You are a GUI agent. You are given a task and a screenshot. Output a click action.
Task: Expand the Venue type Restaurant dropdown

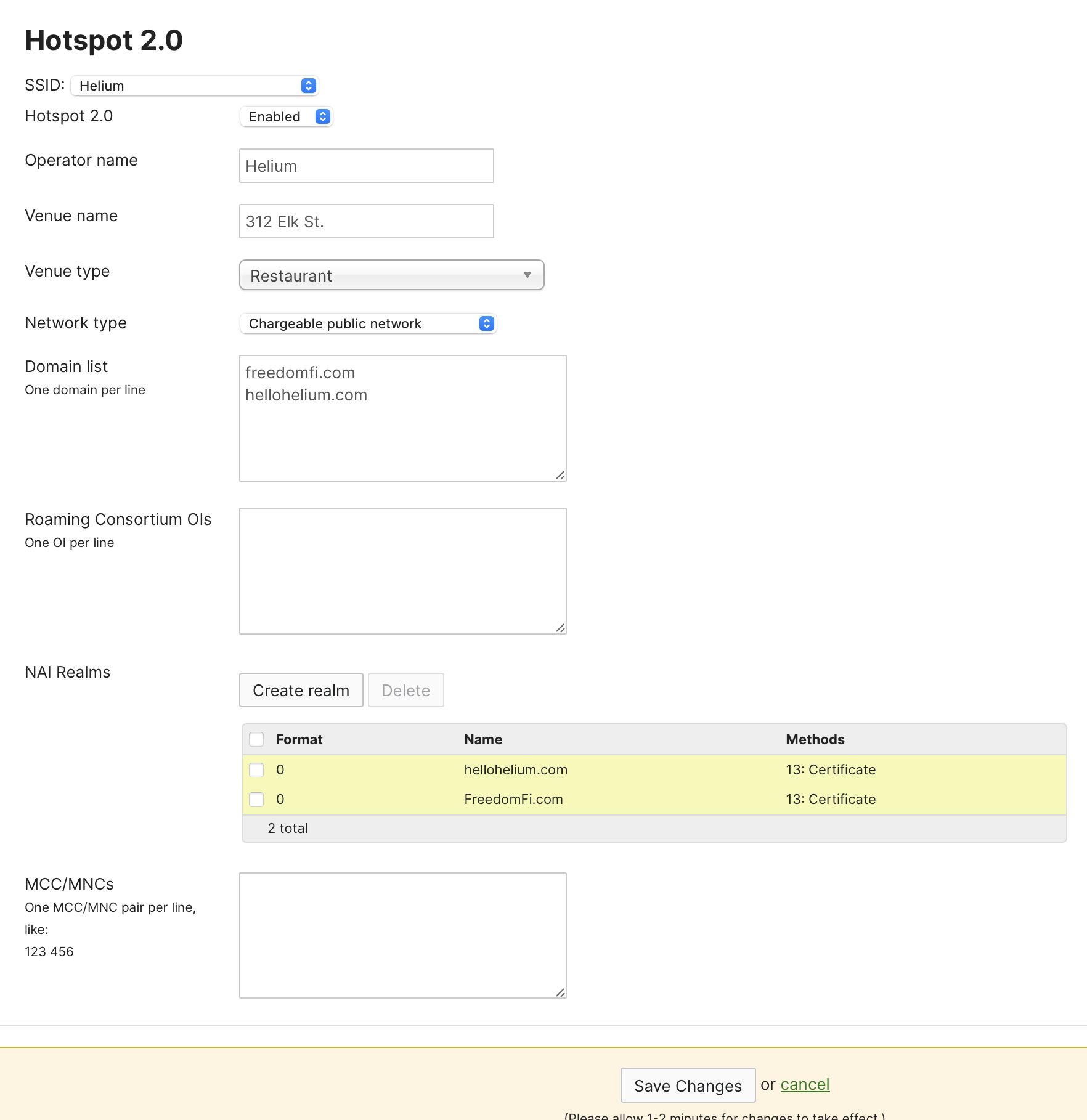coord(391,275)
